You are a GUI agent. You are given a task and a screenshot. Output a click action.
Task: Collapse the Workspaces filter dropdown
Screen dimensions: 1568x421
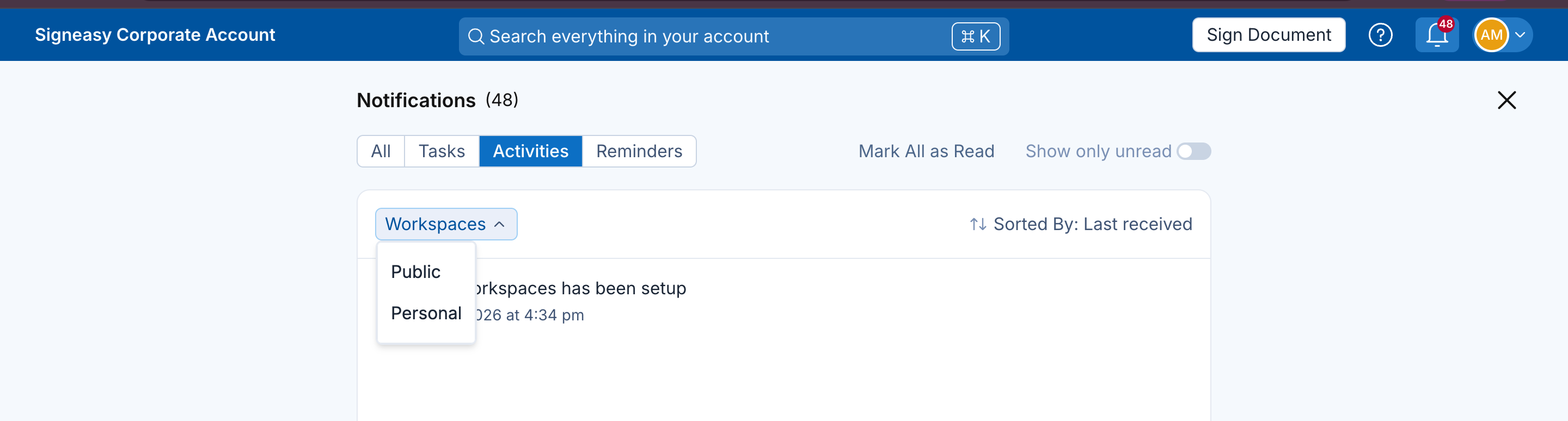pyautogui.click(x=446, y=225)
